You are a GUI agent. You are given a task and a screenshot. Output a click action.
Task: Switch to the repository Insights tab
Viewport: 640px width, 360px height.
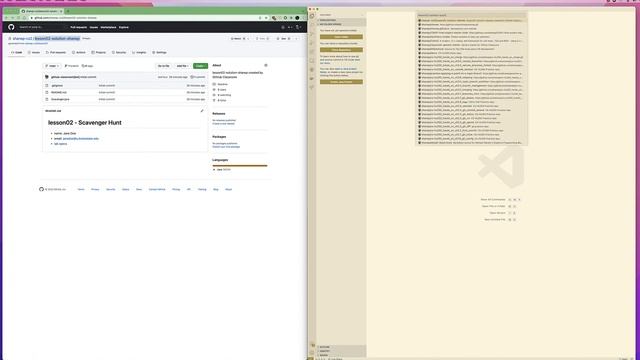tap(139, 53)
